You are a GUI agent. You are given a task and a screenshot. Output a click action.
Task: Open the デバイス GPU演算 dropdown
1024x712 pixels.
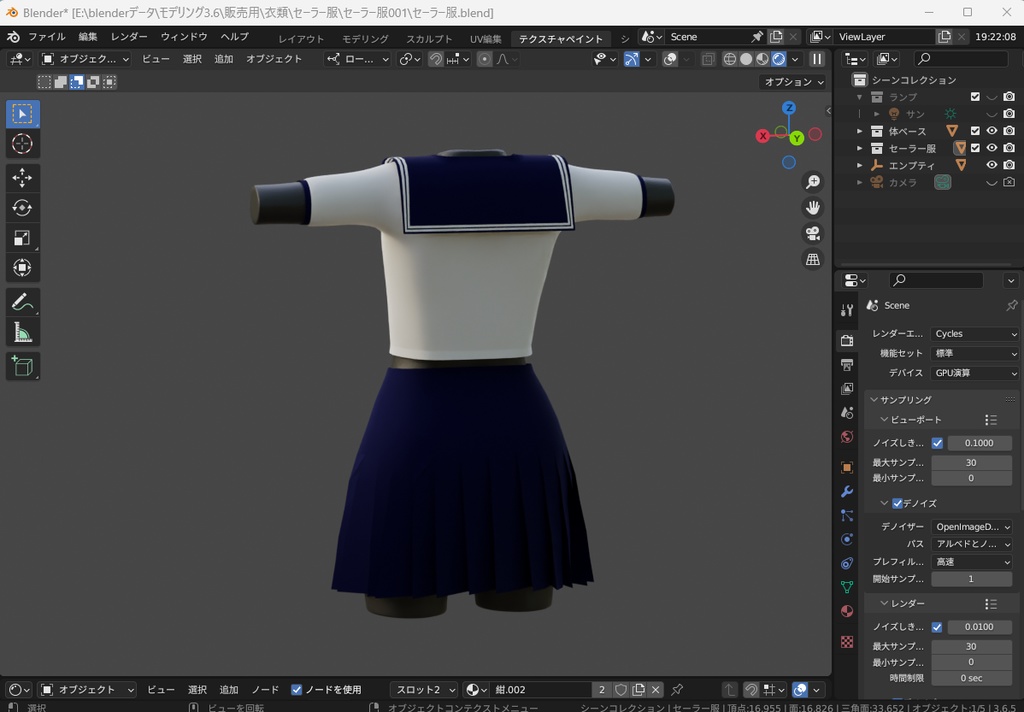click(974, 373)
